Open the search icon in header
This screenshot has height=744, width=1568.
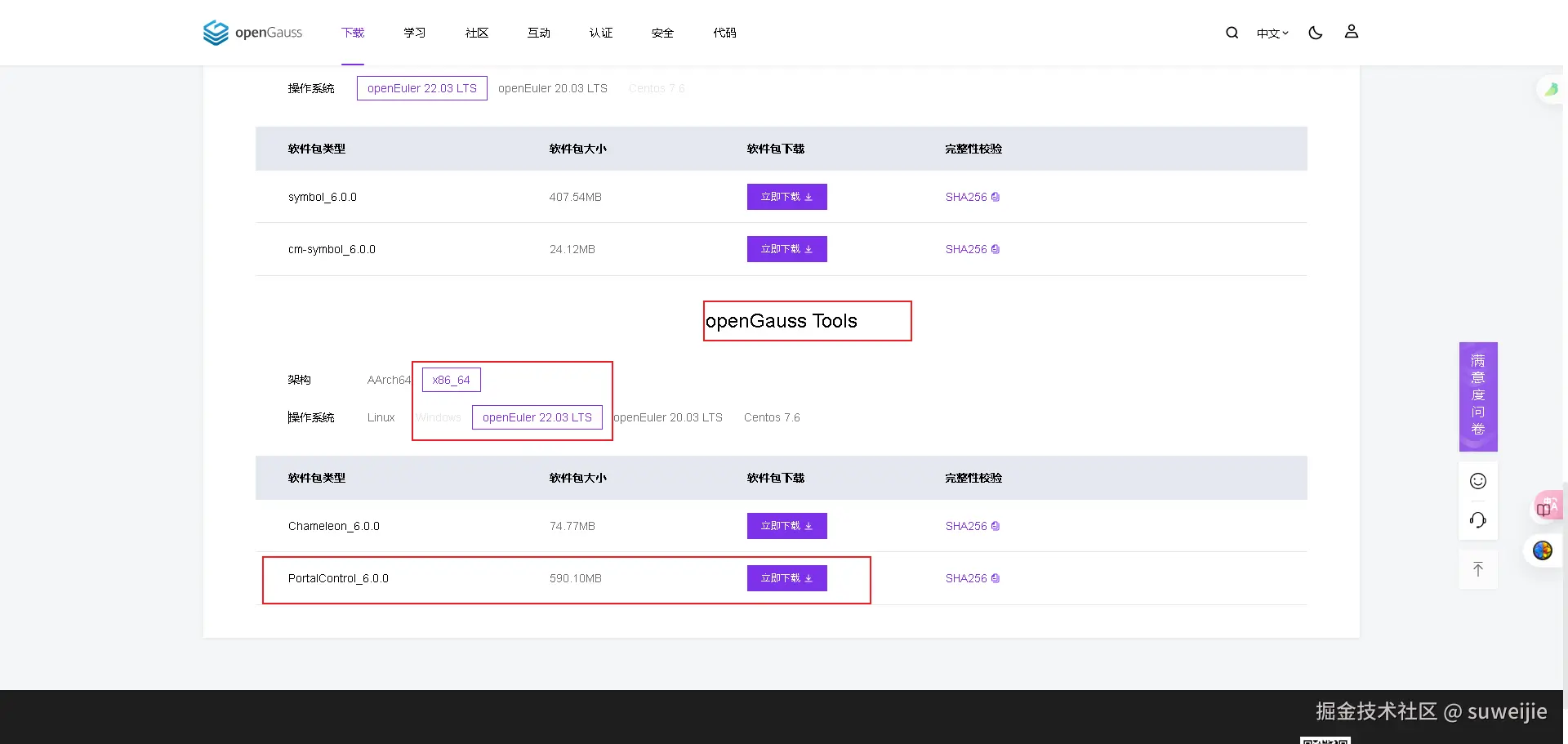1232,33
